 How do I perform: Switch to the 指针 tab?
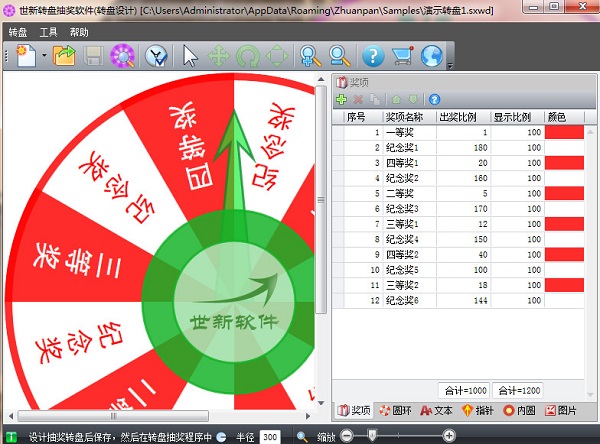(478, 411)
